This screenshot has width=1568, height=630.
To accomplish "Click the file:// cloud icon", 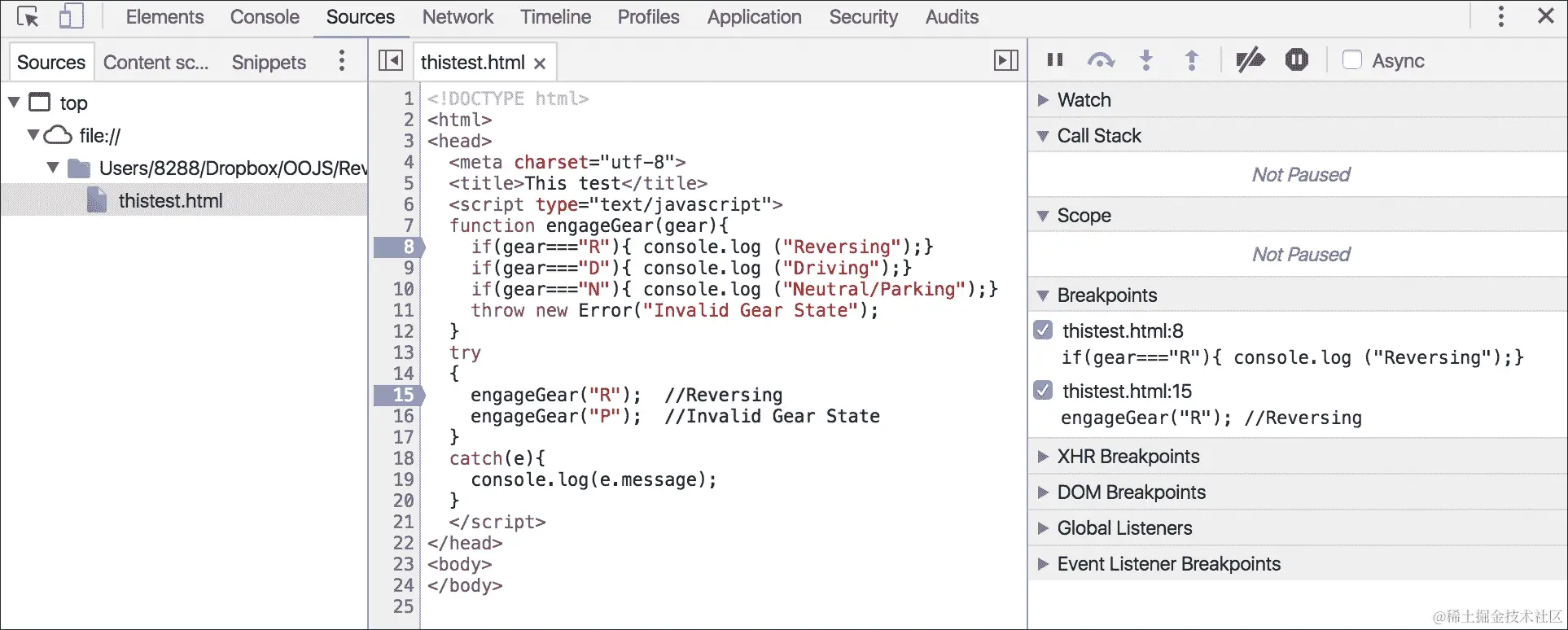I will (58, 135).
